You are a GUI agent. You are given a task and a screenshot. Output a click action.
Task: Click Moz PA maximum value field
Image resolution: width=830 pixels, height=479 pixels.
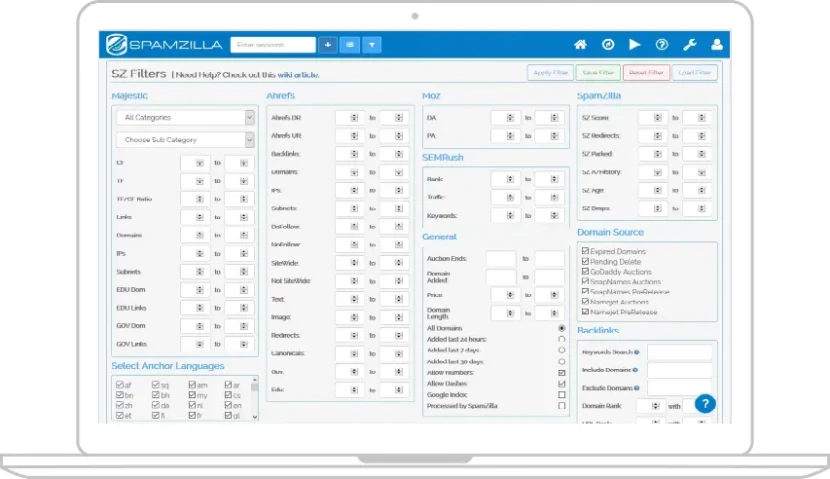549,135
